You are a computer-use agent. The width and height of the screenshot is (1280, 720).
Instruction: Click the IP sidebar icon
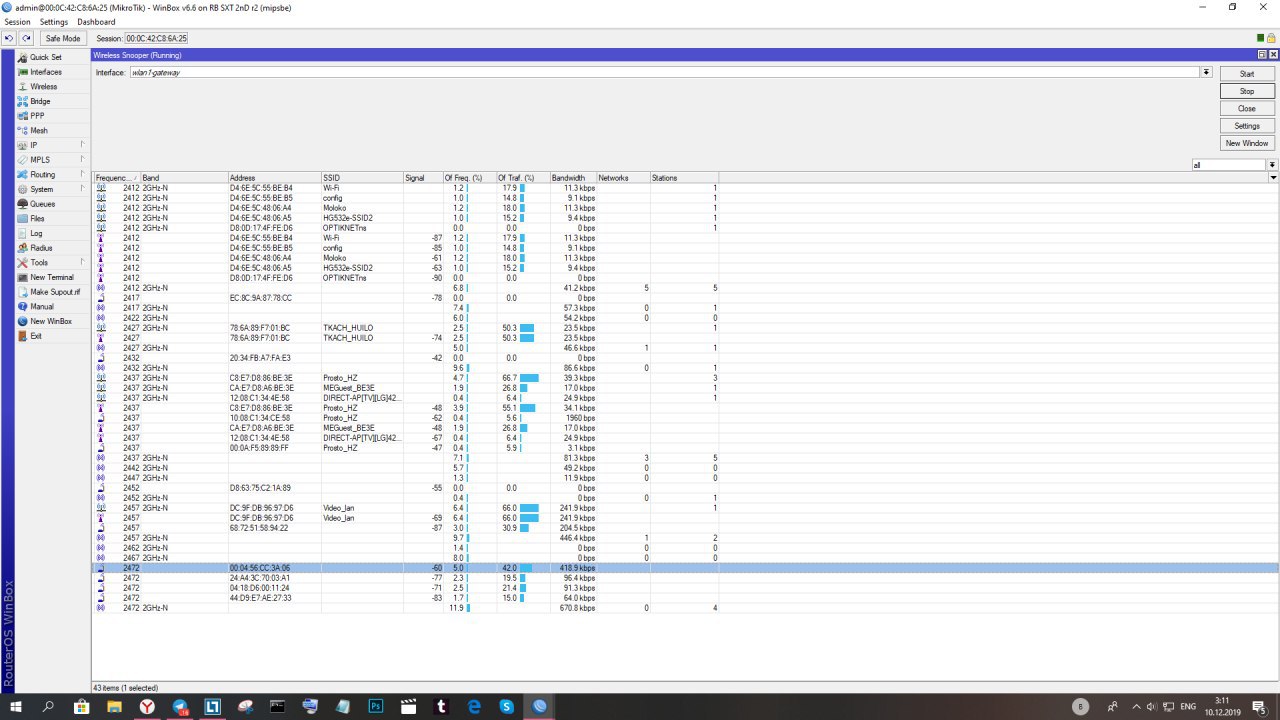pos(22,145)
